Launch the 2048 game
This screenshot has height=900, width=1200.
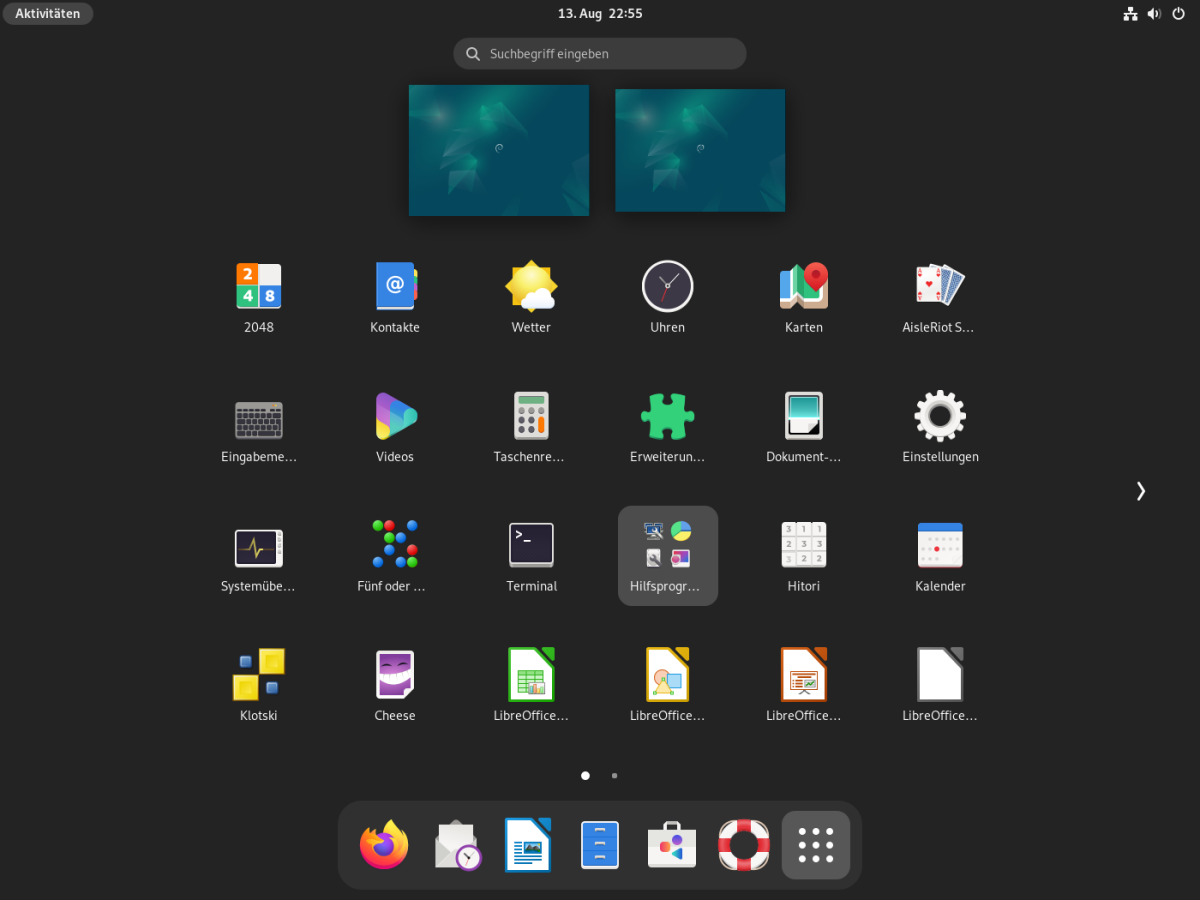258,286
